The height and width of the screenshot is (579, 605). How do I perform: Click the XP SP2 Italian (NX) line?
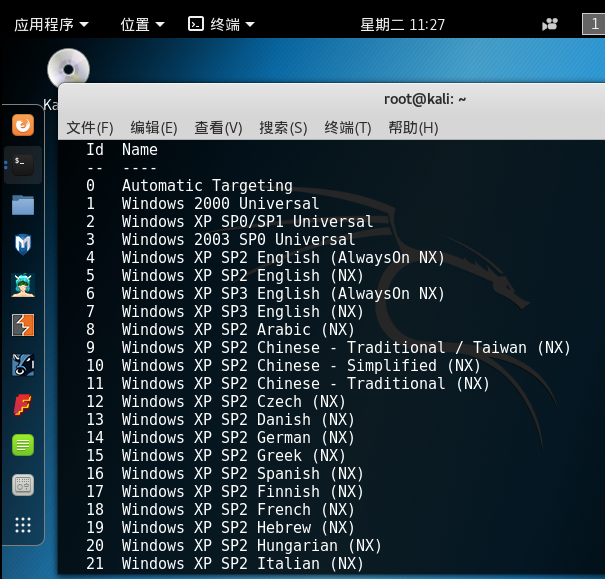[x=242, y=564]
